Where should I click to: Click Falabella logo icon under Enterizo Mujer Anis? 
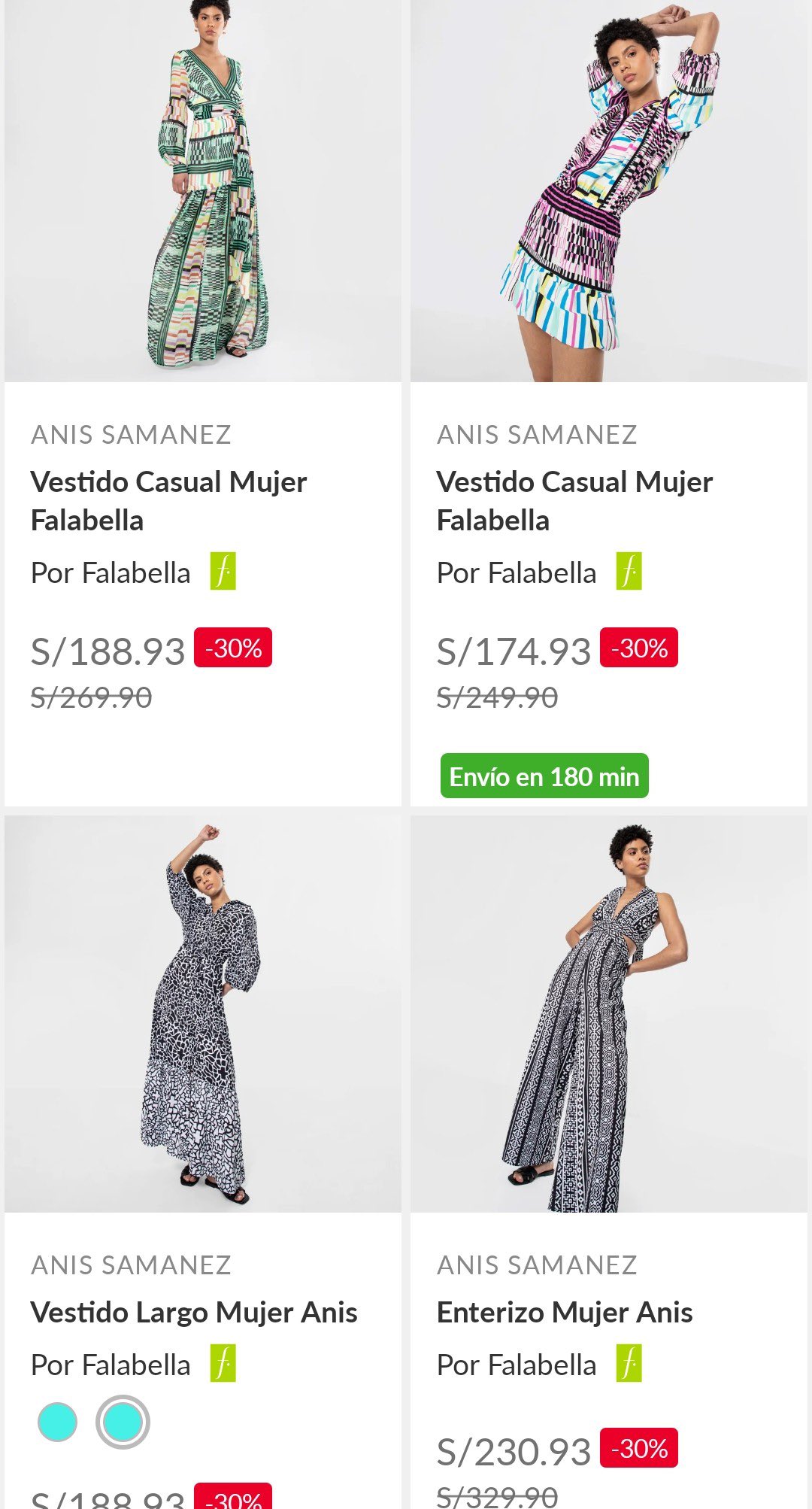629,1363
